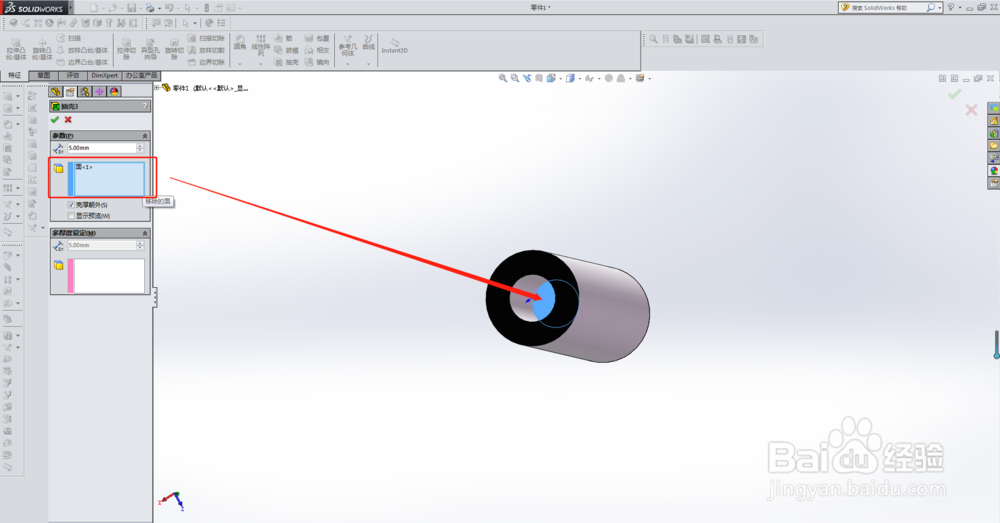This screenshot has height=523, width=1000.
Task: Click the 线性阵列 linear pattern tool
Action: [x=261, y=45]
